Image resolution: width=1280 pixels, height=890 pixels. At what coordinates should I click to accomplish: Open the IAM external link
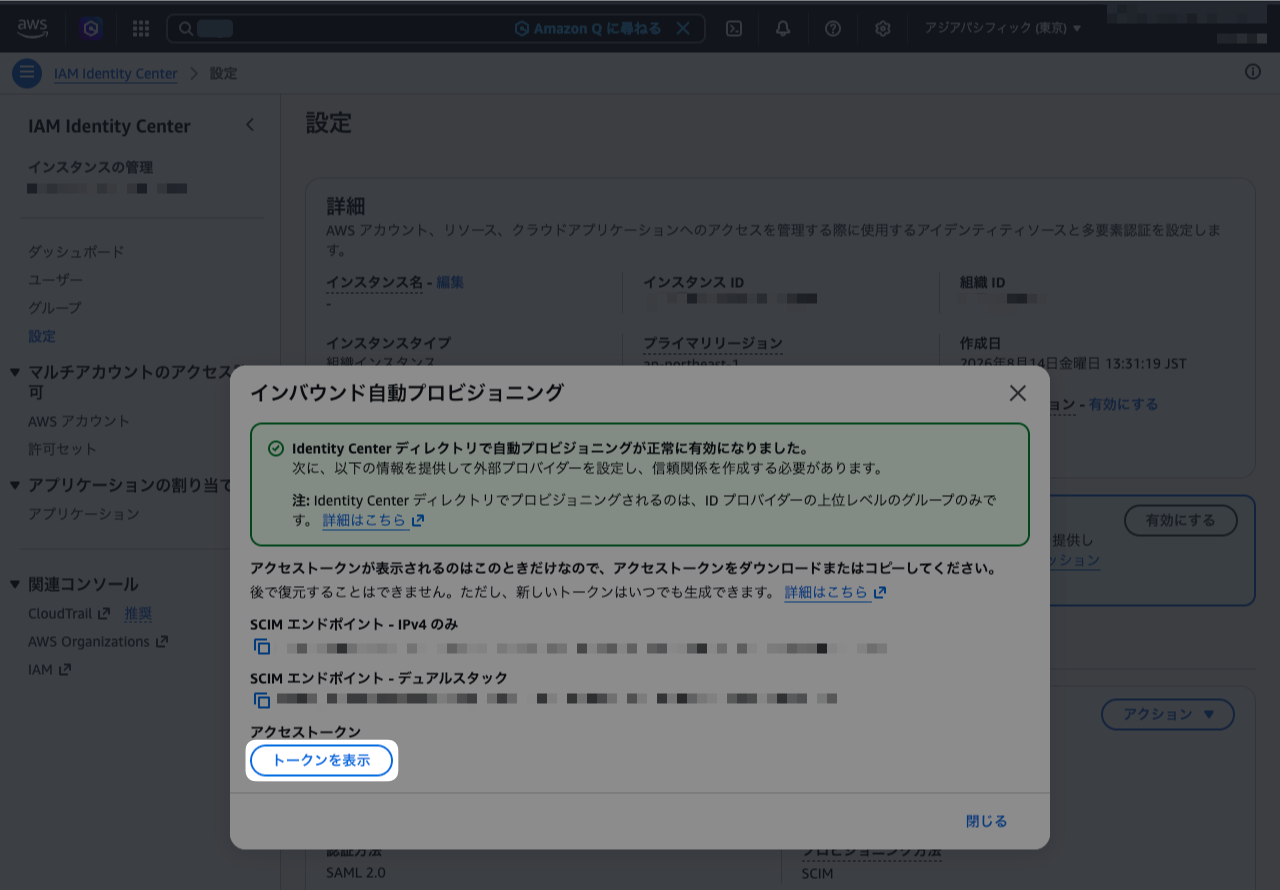pyautogui.click(x=50, y=669)
